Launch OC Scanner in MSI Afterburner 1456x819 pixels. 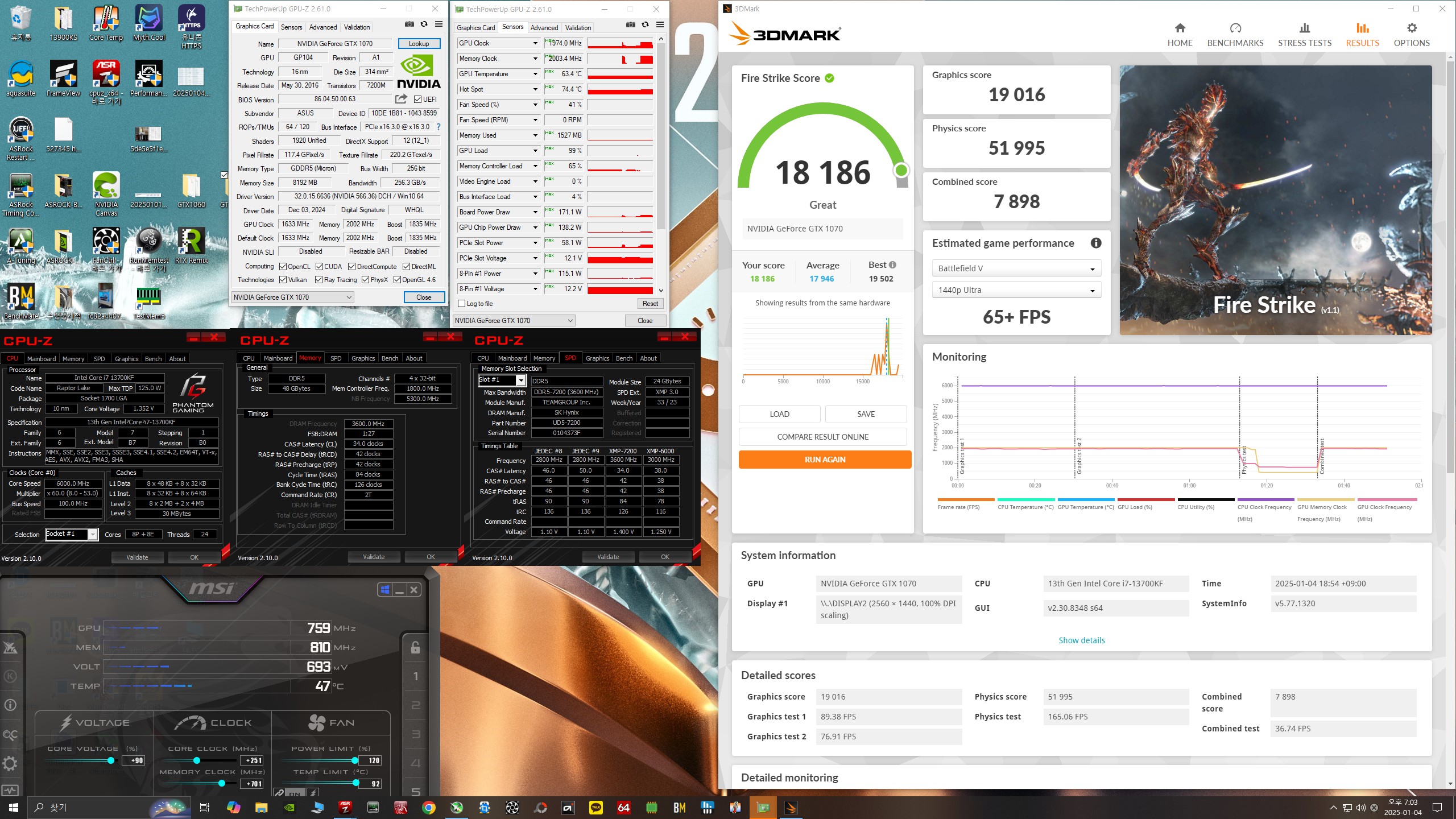[10, 735]
